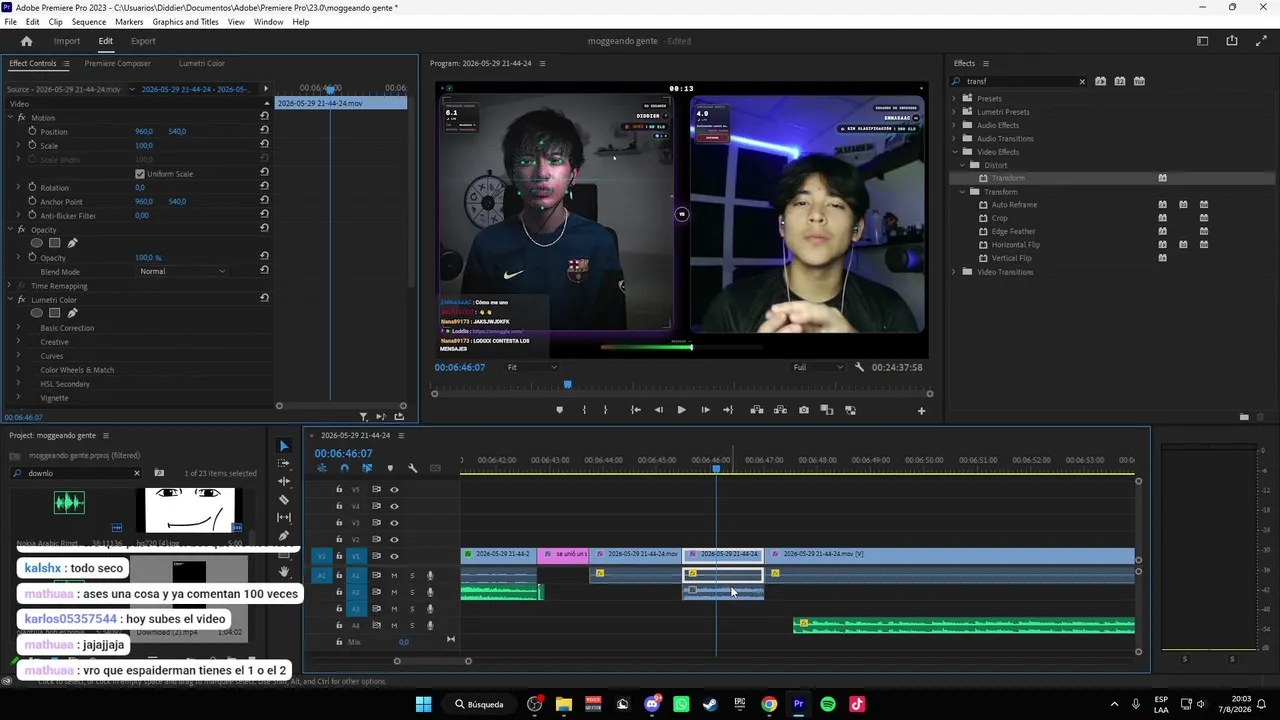Viewport: 1280px width, 720px height.
Task: Toggle timeline Snap magnet icon
Action: (344, 468)
